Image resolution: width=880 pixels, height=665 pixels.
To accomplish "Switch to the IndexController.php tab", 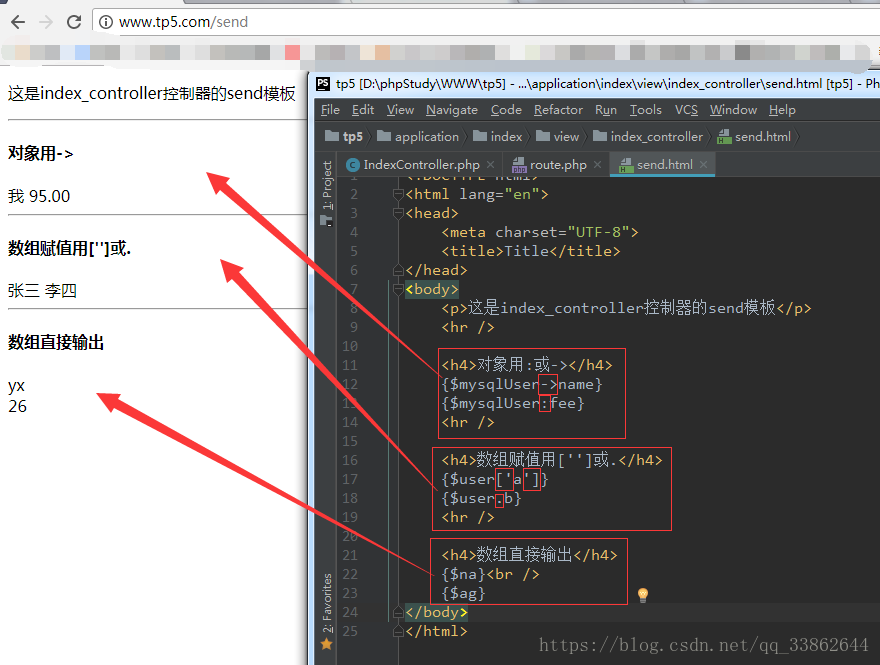I will pos(421,164).
